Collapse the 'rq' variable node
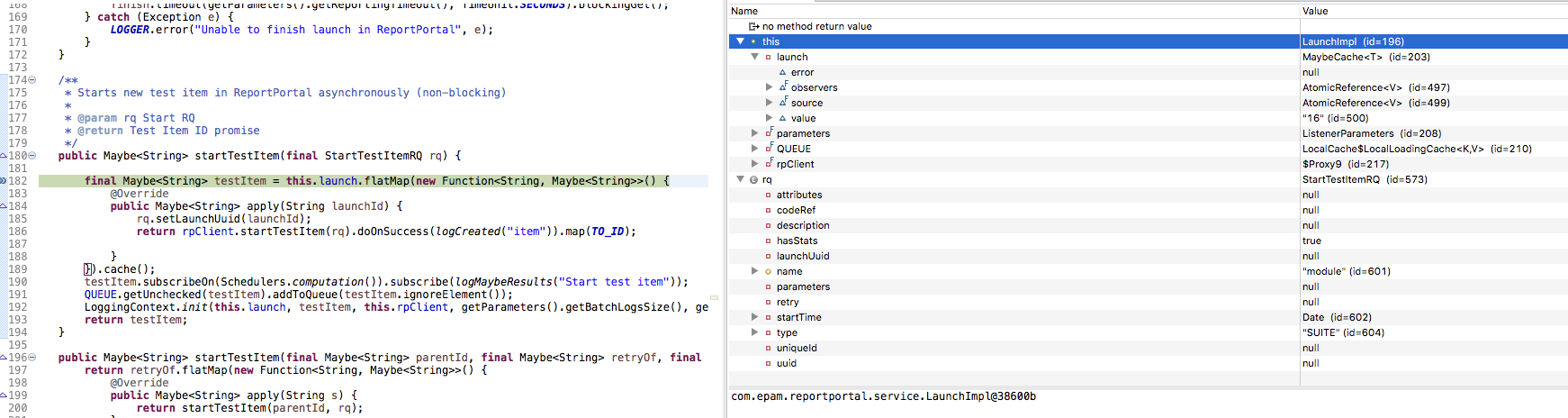The width and height of the screenshot is (1568, 418). (x=740, y=179)
